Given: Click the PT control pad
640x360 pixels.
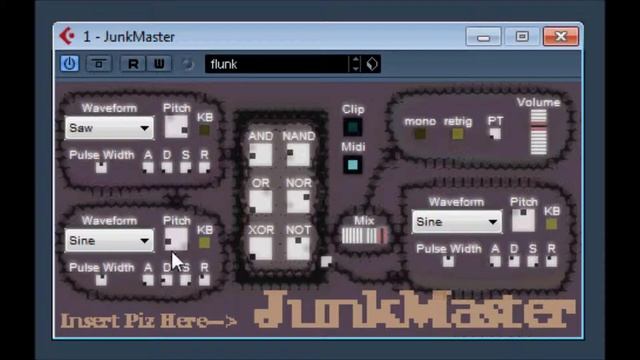Looking at the screenshot, I should tap(495, 134).
